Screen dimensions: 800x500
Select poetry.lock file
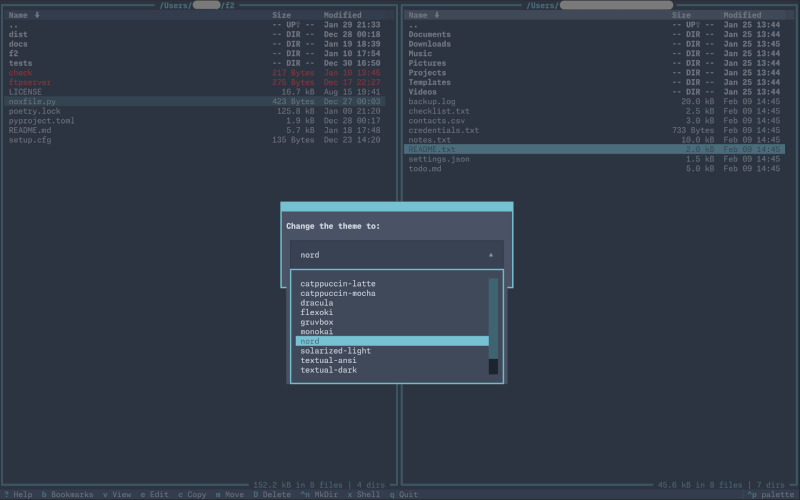click(x=194, y=111)
